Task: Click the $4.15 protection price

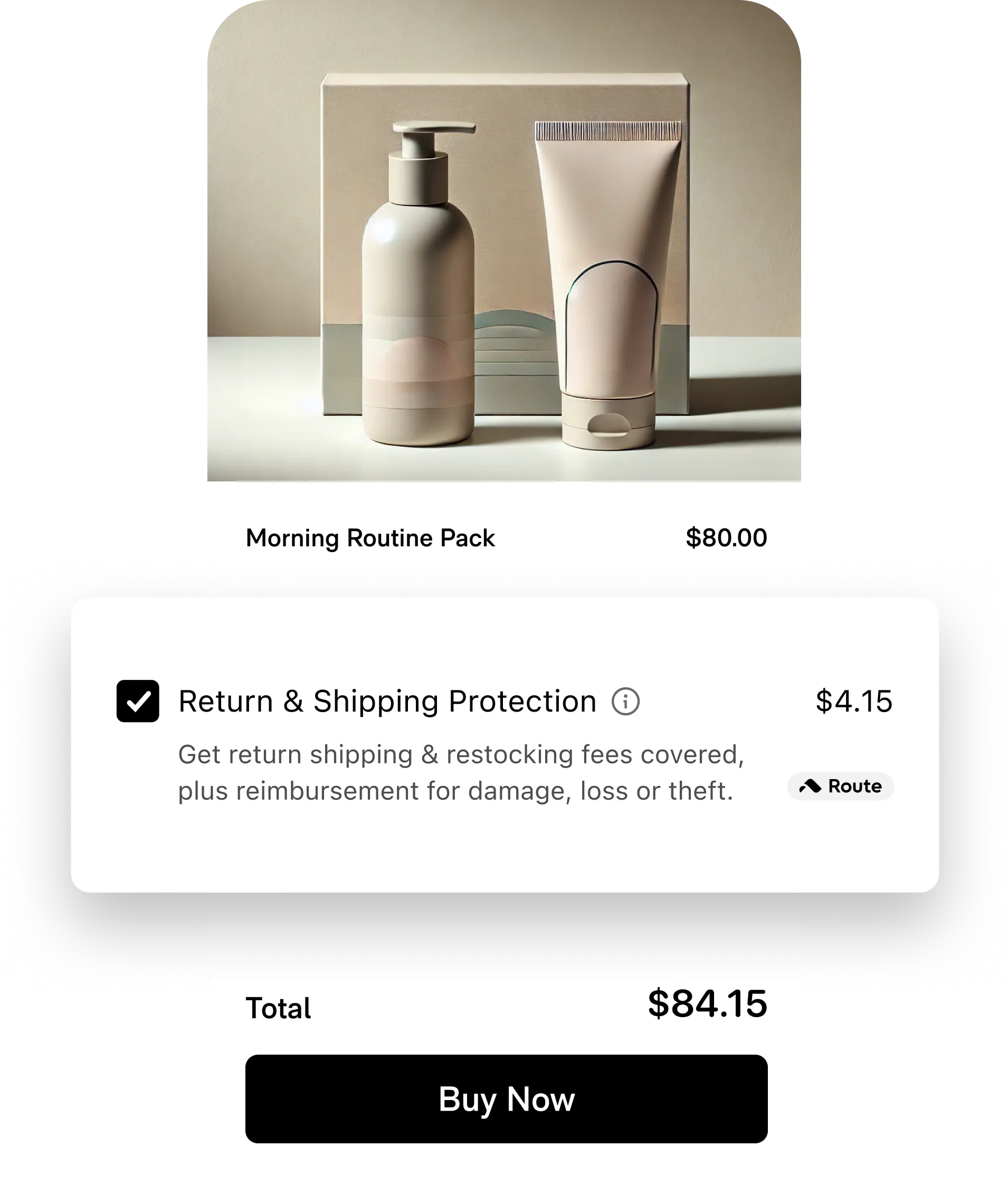Action: point(854,702)
